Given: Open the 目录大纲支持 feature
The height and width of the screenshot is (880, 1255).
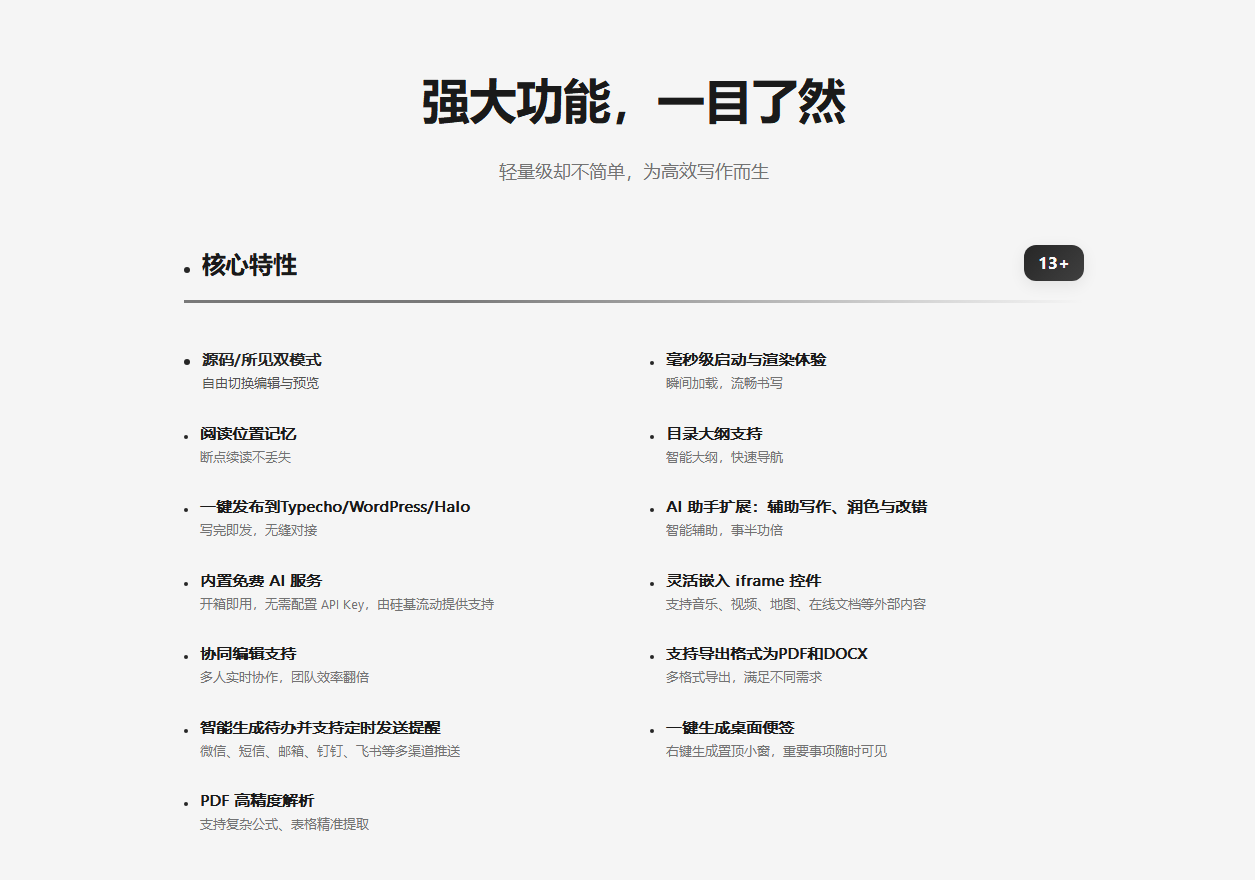Looking at the screenshot, I should point(714,434).
